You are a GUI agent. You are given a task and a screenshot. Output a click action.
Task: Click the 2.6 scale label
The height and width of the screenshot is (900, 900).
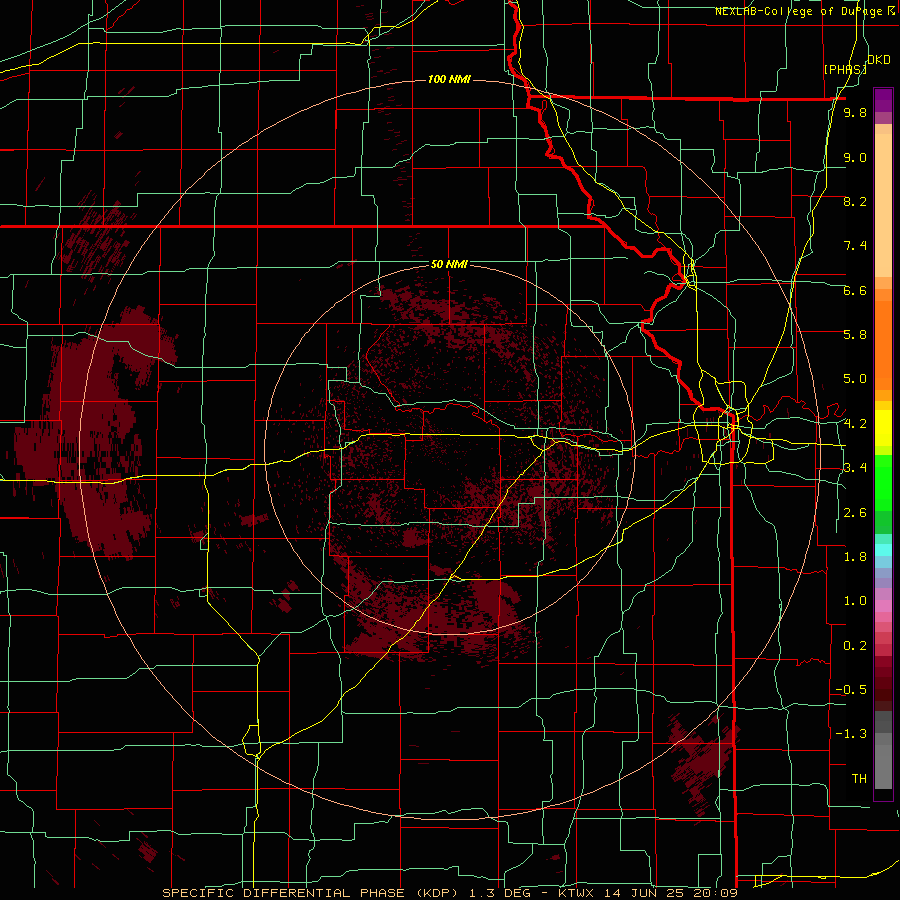pos(855,513)
